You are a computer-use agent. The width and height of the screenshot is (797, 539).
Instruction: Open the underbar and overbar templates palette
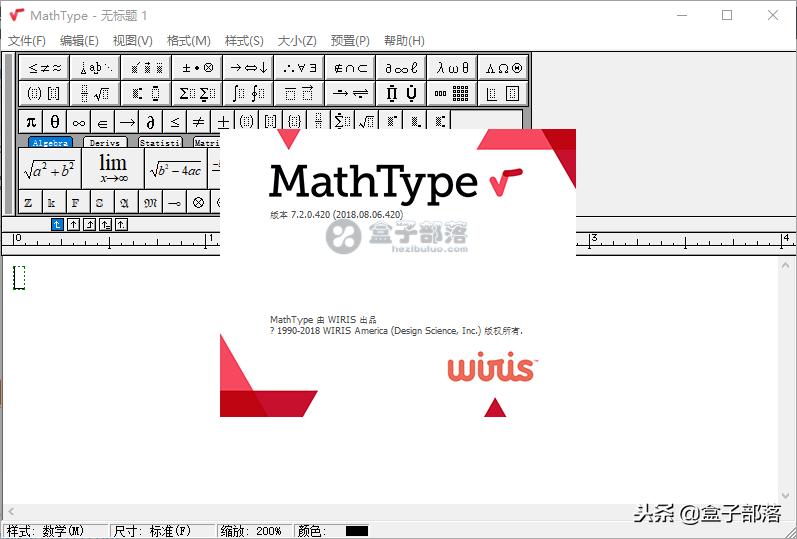point(299,93)
